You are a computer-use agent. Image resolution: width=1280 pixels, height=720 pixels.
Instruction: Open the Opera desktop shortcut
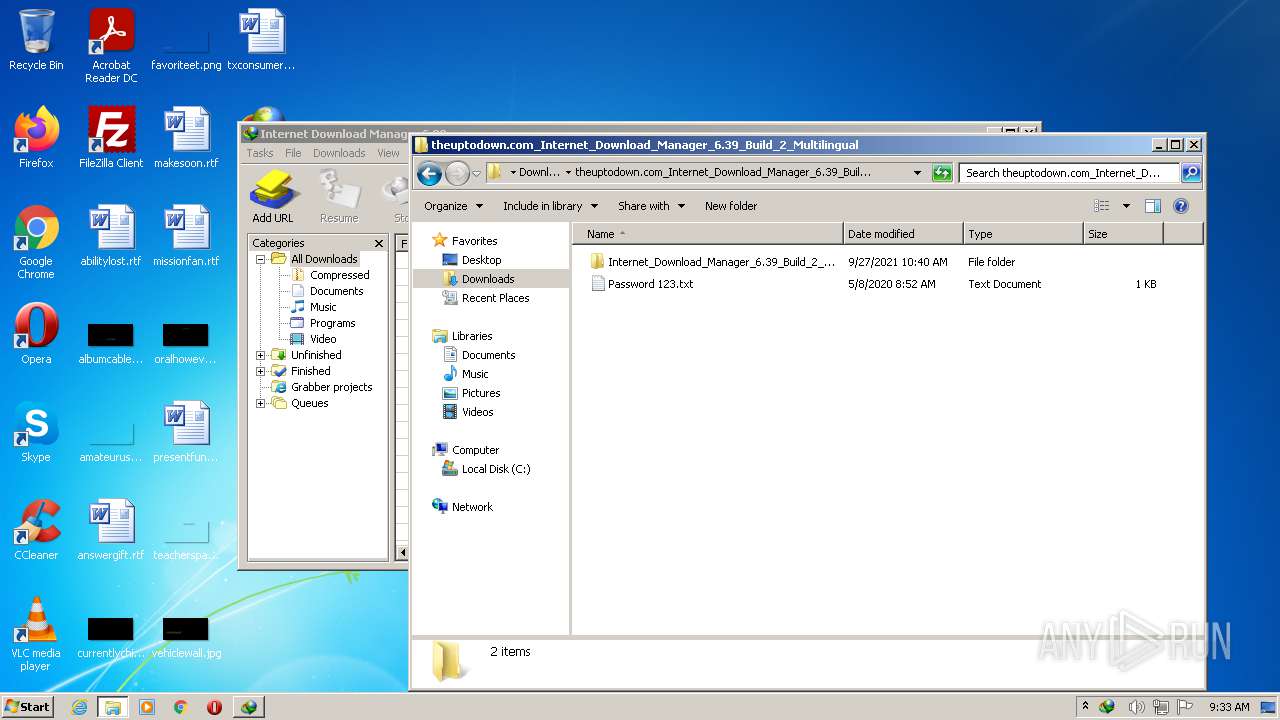tap(36, 334)
